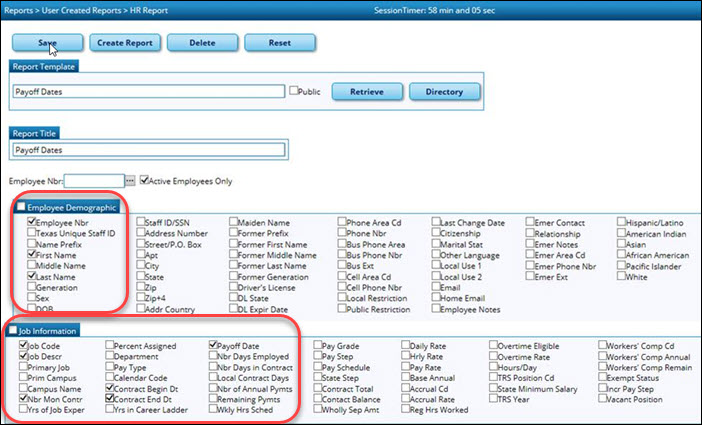Image resolution: width=702 pixels, height=425 pixels.
Task: Focus the Report Template name field
Action: [149, 91]
